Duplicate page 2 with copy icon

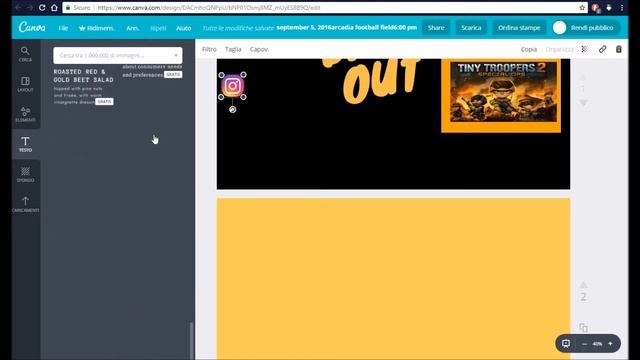click(x=583, y=327)
